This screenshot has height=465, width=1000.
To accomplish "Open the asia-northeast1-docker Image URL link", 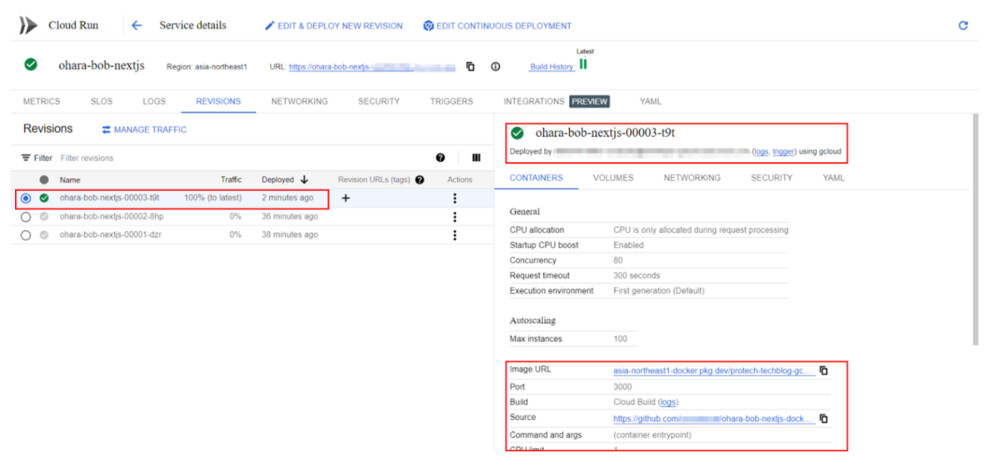I will point(714,370).
